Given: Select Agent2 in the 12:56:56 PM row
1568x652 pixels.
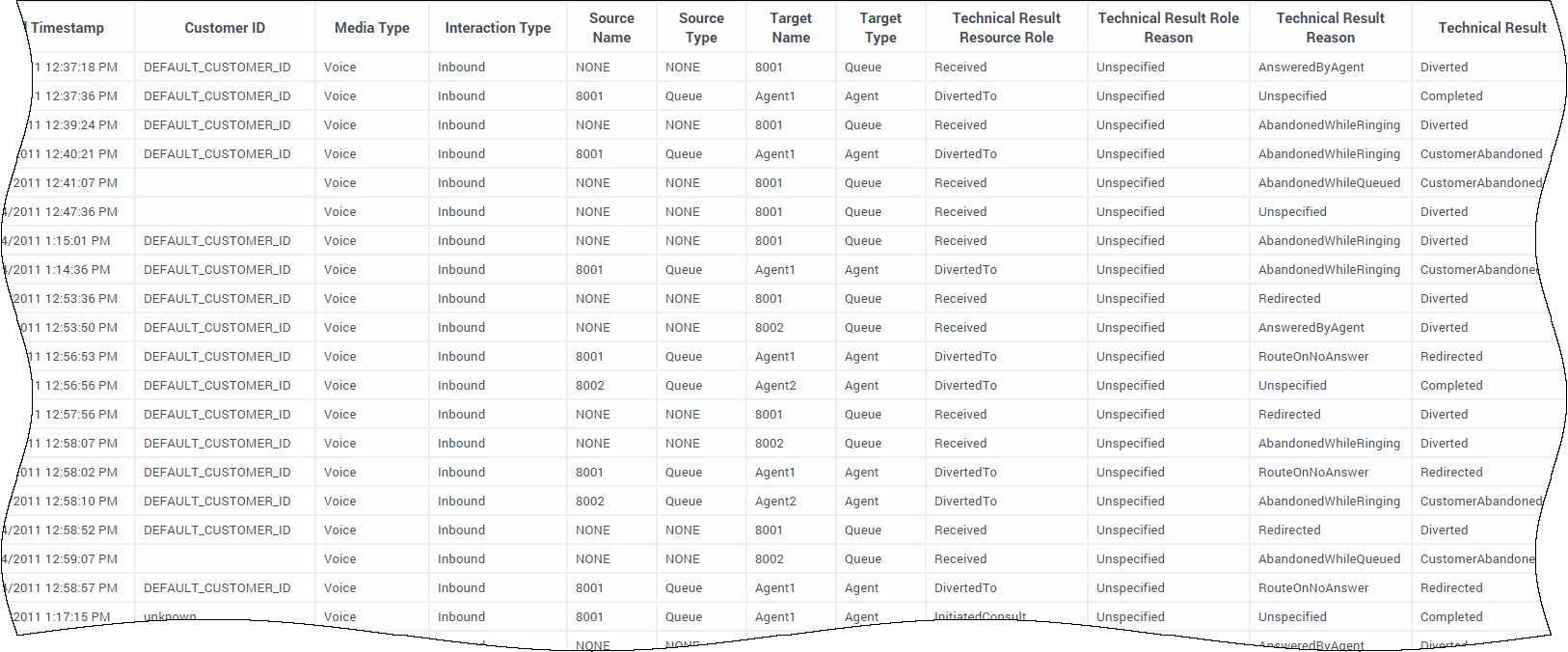Looking at the screenshot, I should point(775,386).
